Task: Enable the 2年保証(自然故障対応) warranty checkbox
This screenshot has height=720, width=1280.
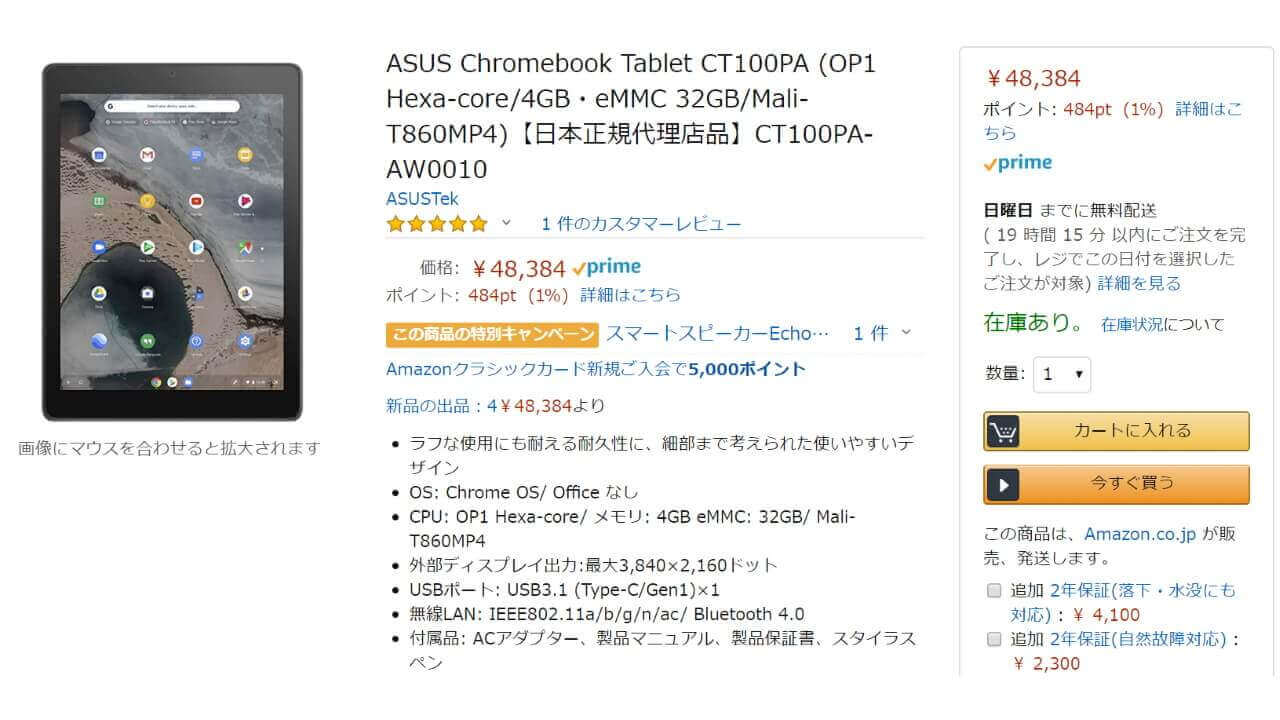Action: [994, 639]
